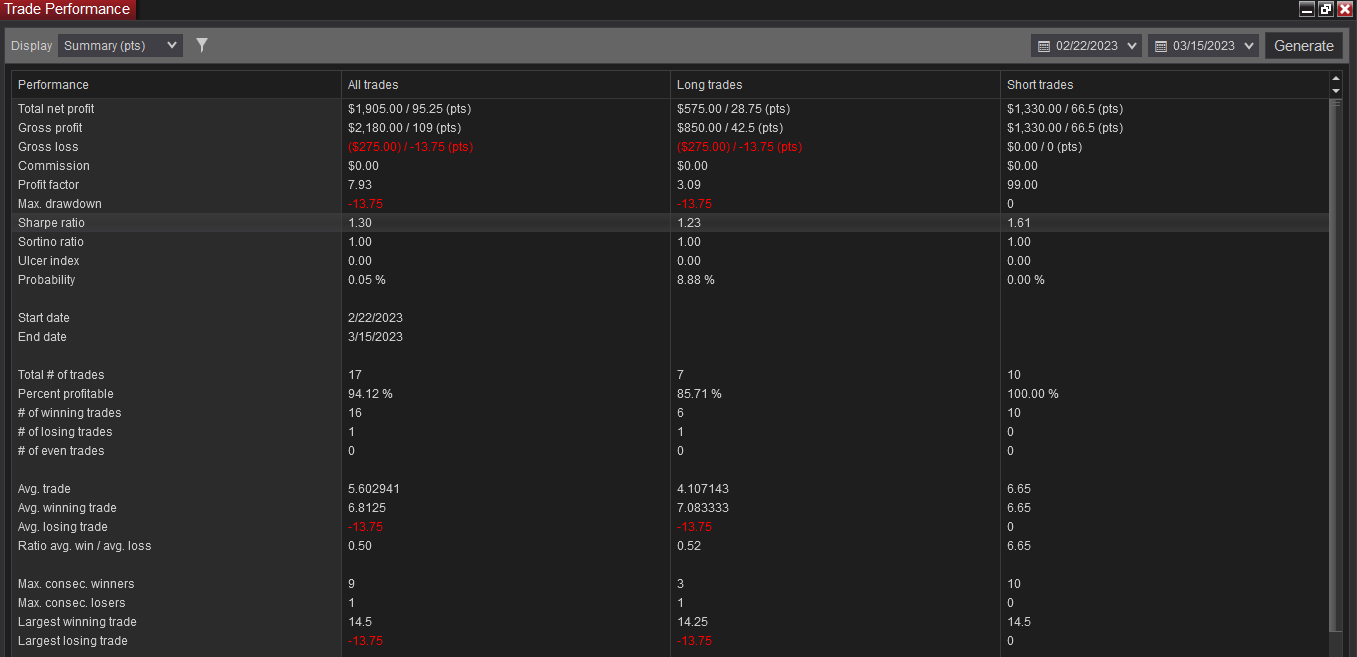Viewport: 1357px width, 657px height.
Task: Select the Gross profit row label
Action: coord(50,128)
